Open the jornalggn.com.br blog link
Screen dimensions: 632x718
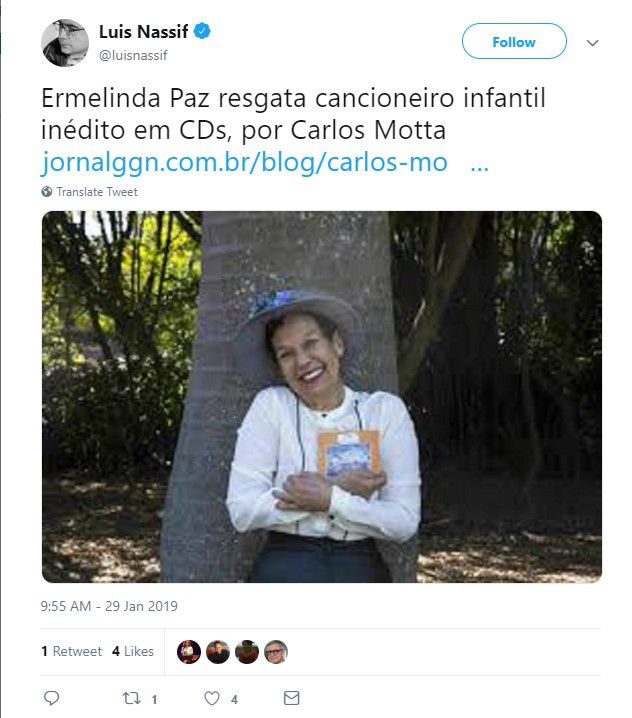coord(245,162)
